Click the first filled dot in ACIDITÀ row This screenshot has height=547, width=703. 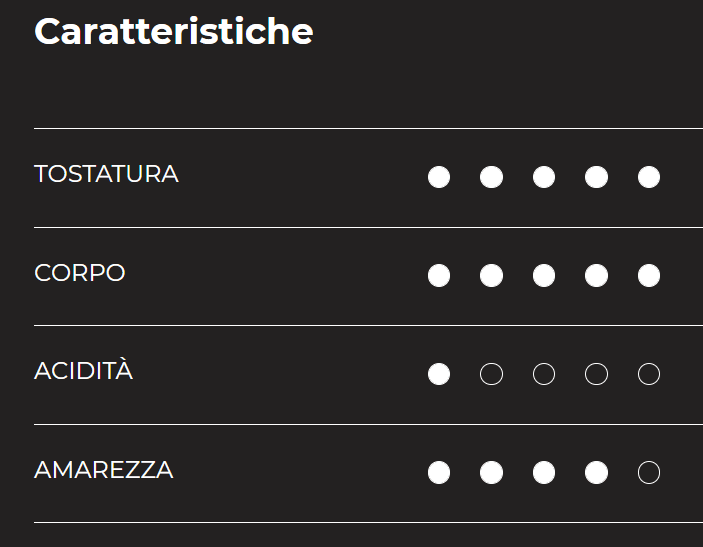click(439, 374)
